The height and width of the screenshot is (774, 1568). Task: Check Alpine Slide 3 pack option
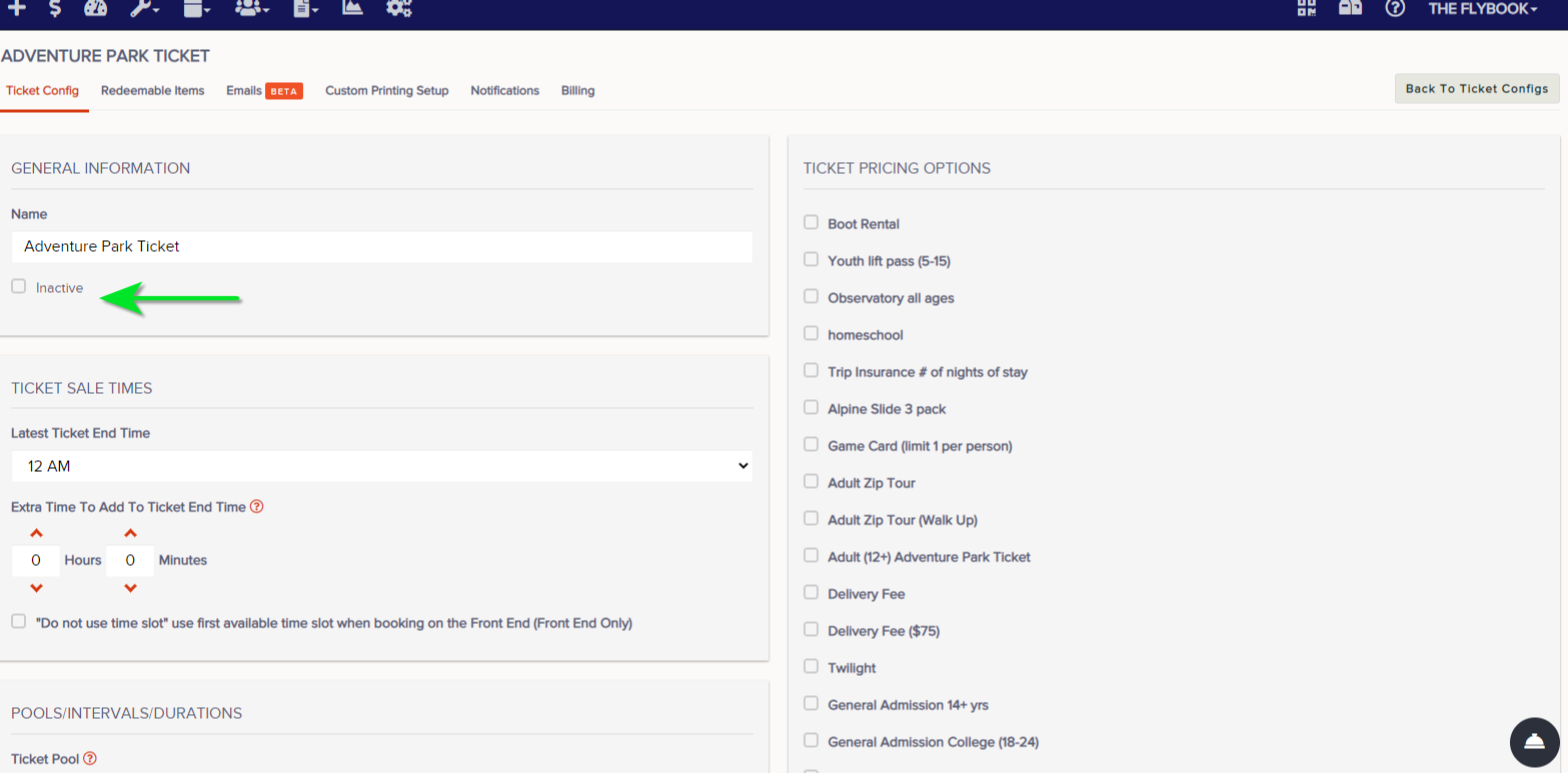811,407
